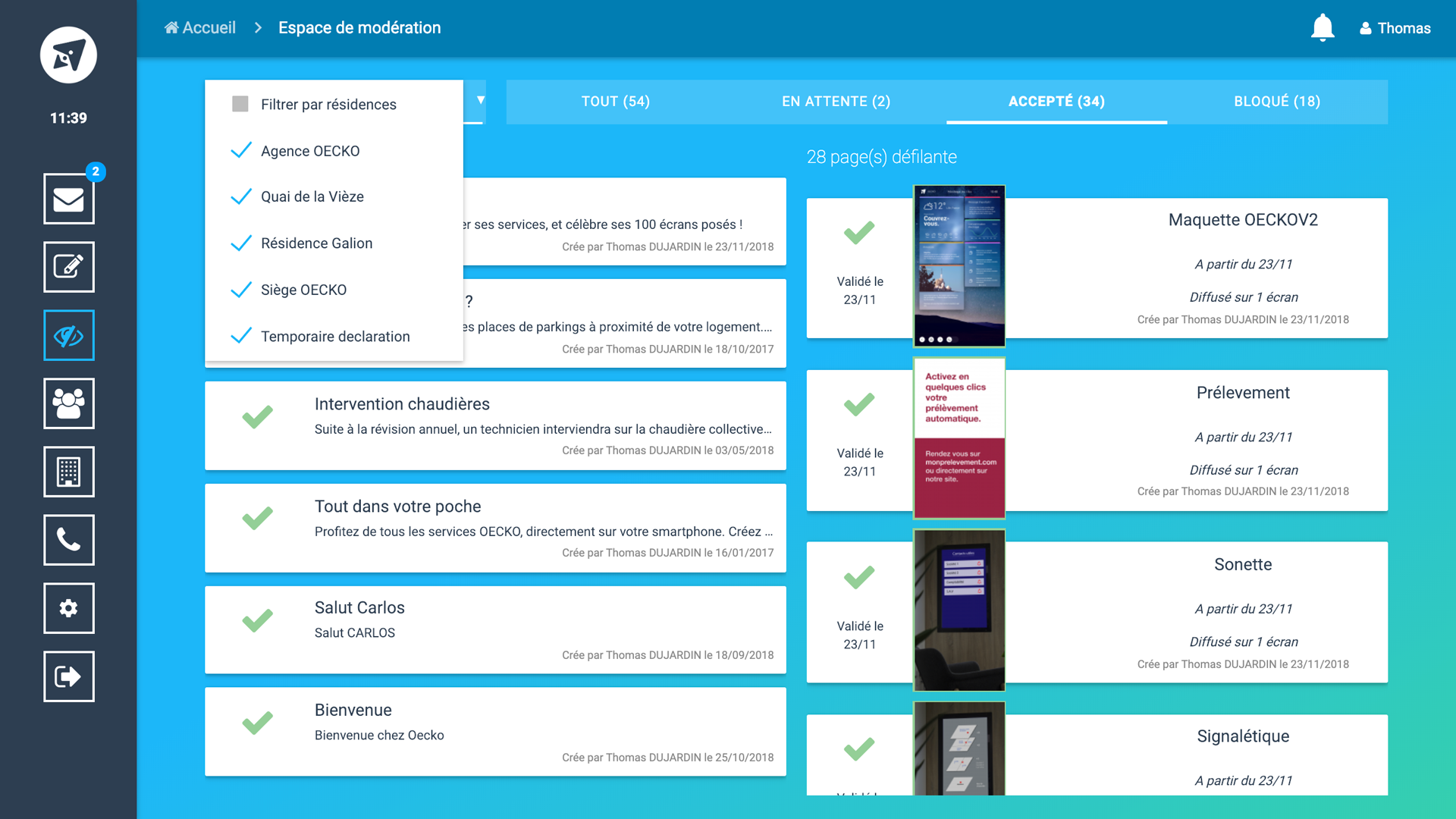This screenshot has height=819, width=1456.
Task: Open the moderation eye icon in sidebar
Action: pyautogui.click(x=68, y=335)
